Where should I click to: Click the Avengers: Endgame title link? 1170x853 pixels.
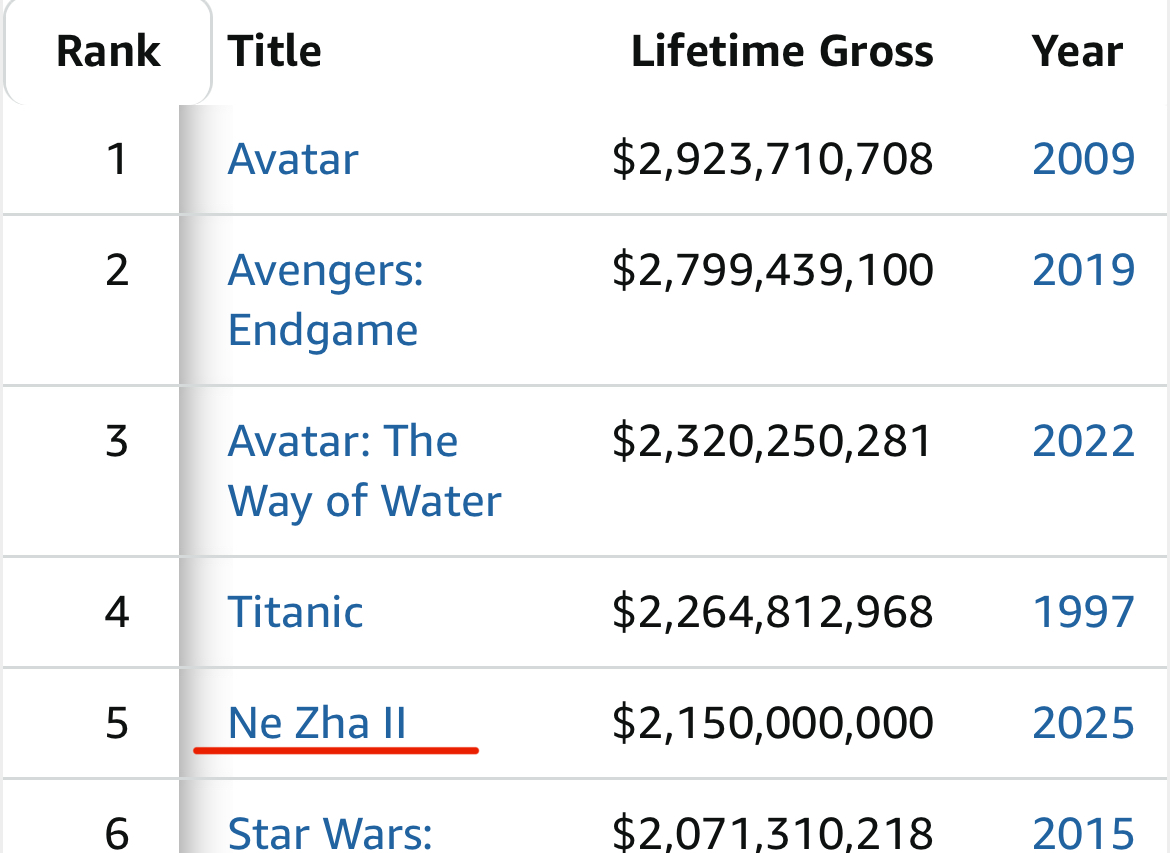pyautogui.click(x=325, y=300)
